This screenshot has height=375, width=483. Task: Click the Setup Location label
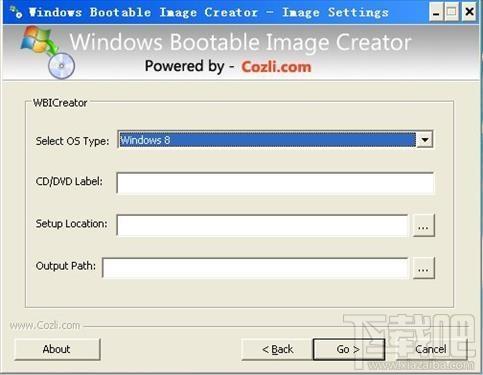72,224
